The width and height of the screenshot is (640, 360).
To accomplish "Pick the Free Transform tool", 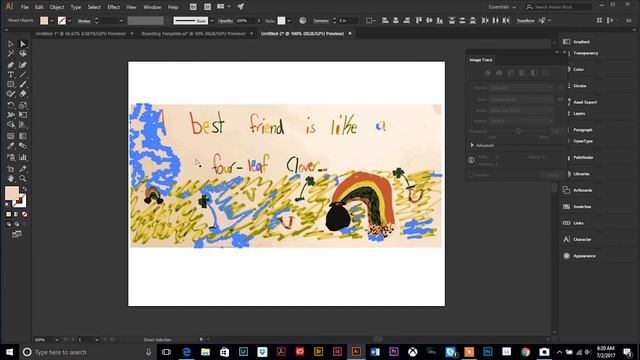I will (23, 115).
